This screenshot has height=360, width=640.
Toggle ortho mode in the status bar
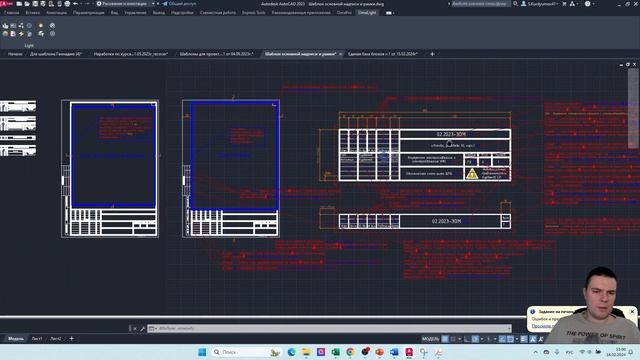(x=467, y=339)
